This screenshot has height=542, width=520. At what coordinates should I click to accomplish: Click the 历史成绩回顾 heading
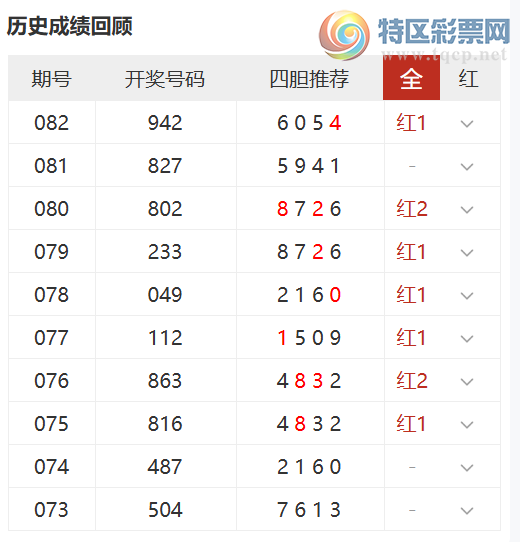[x=69, y=26]
